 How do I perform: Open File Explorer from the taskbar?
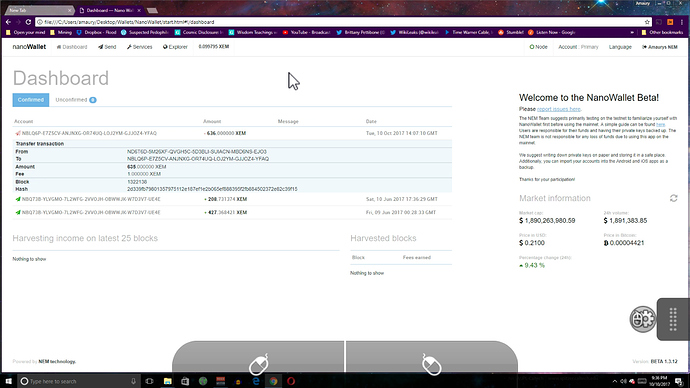click(167, 381)
